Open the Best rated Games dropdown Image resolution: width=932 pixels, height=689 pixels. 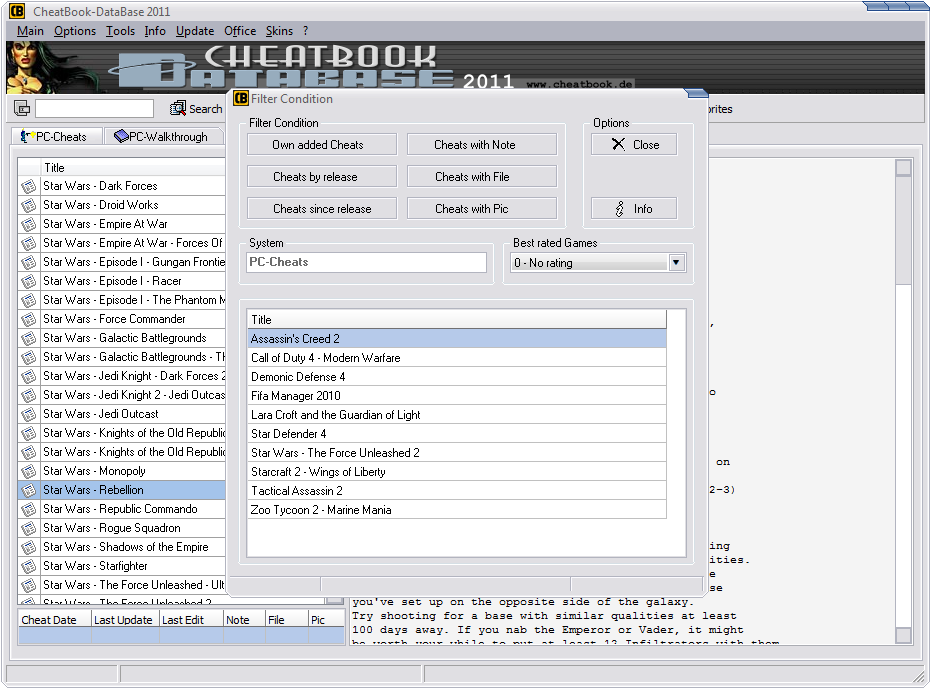click(676, 263)
